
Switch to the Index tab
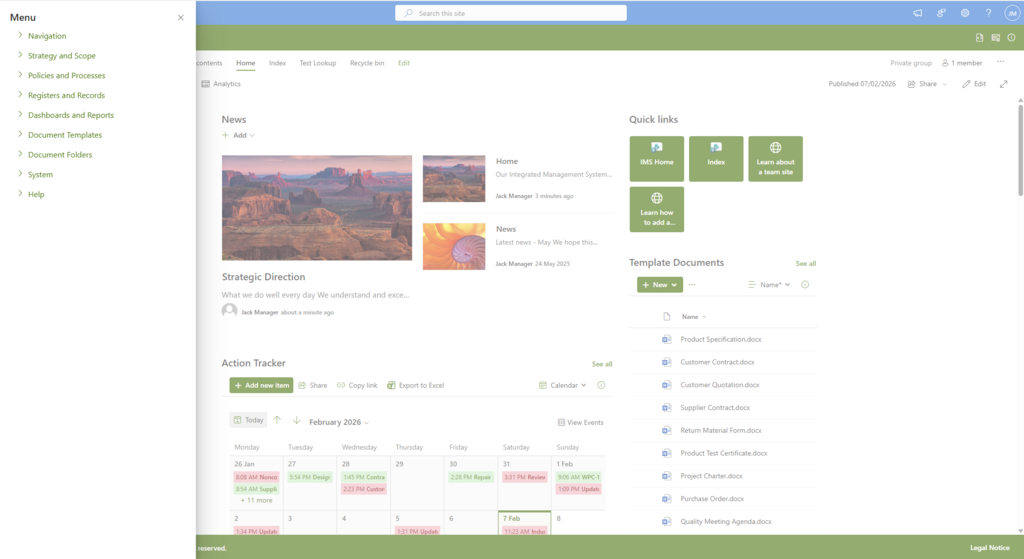(277, 63)
